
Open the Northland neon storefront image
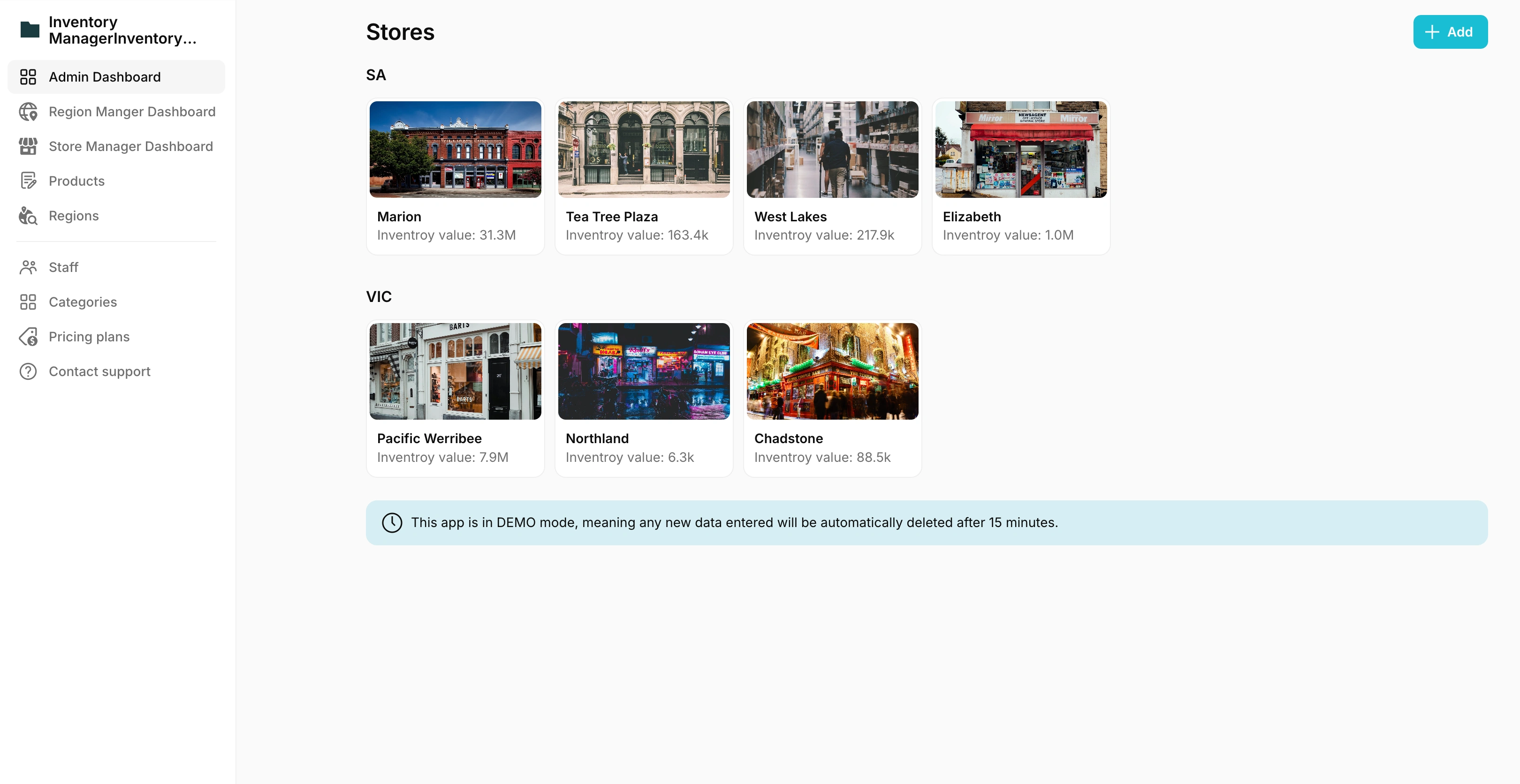pyautogui.click(x=643, y=371)
